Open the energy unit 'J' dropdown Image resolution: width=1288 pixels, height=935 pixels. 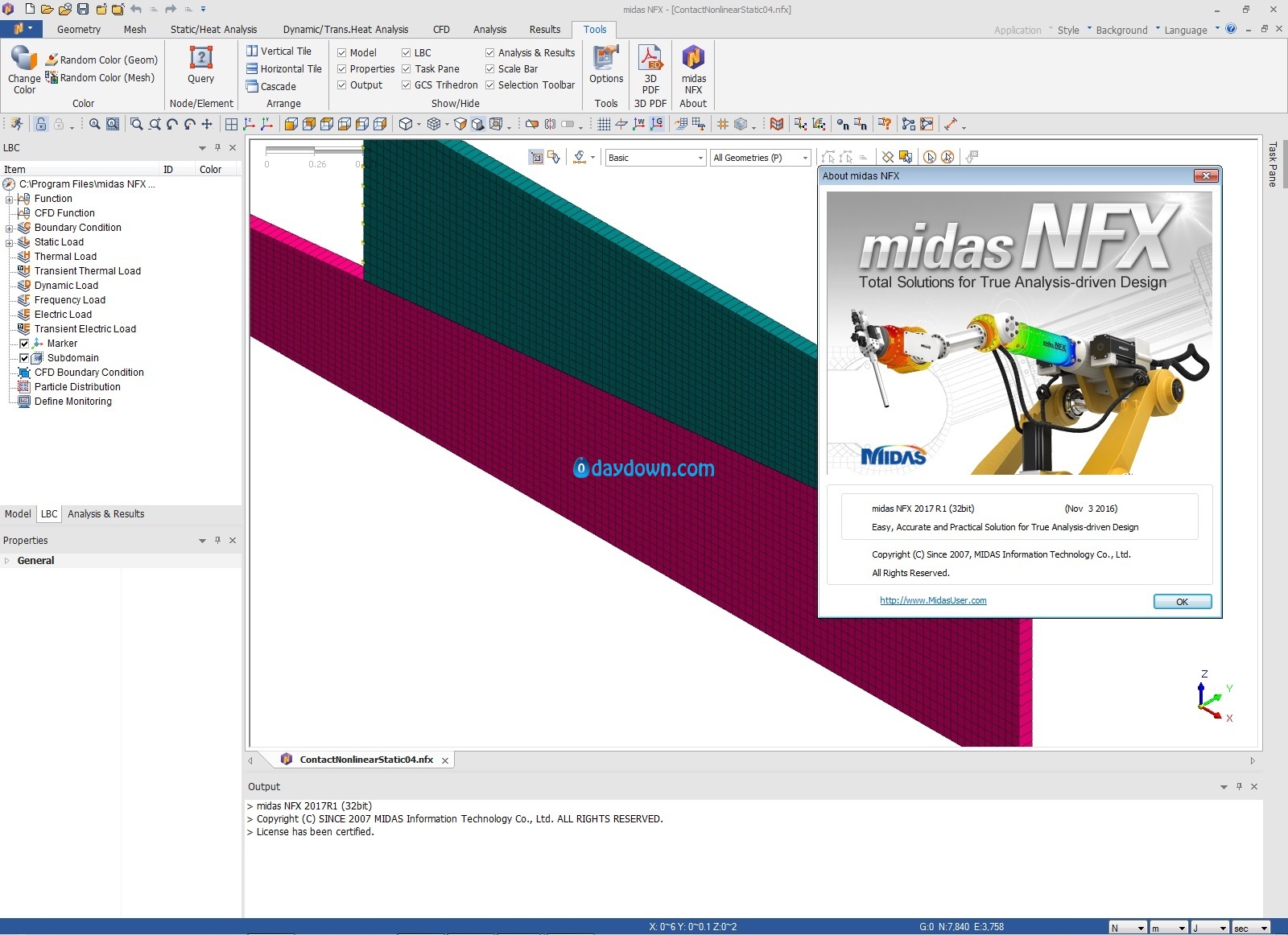coord(1209,928)
